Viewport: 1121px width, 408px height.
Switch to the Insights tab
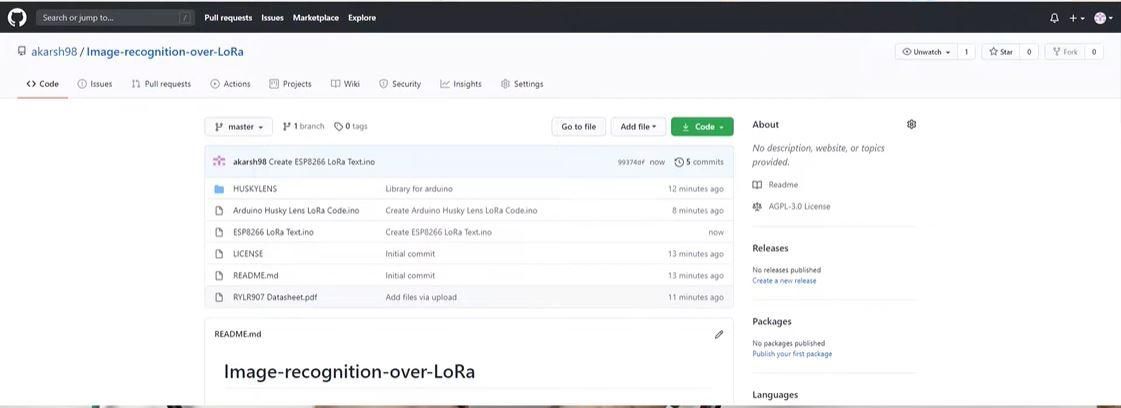click(460, 84)
